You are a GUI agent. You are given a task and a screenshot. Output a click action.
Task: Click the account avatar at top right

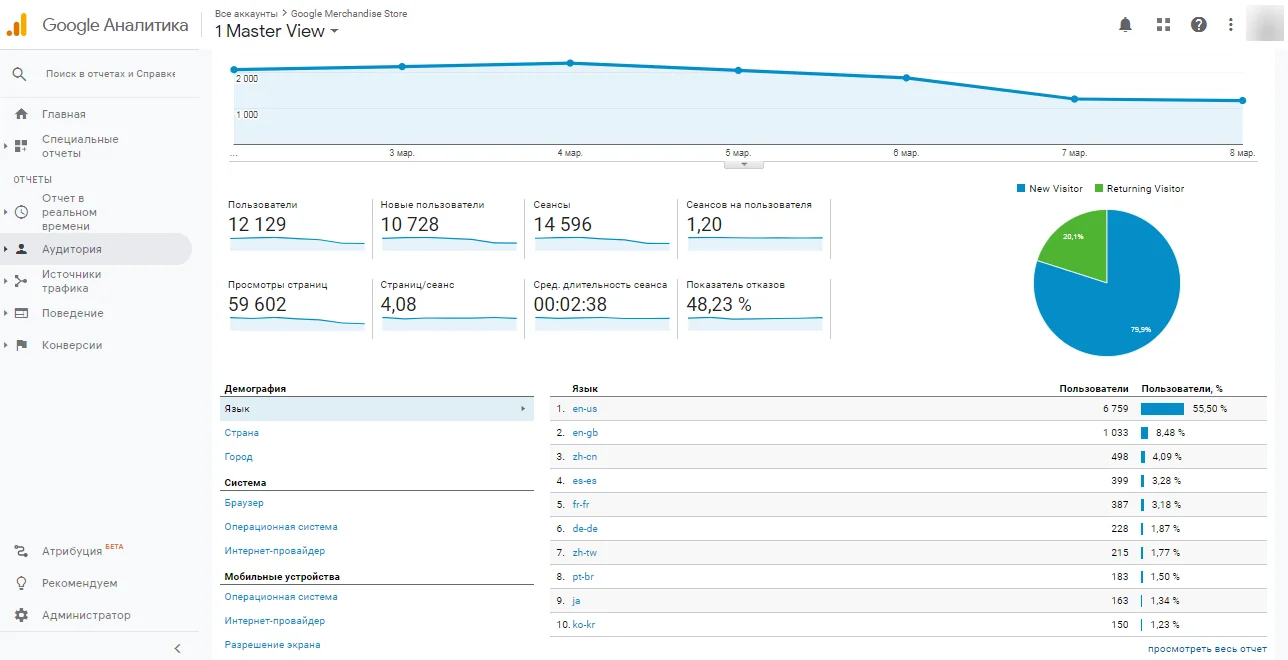1263,22
